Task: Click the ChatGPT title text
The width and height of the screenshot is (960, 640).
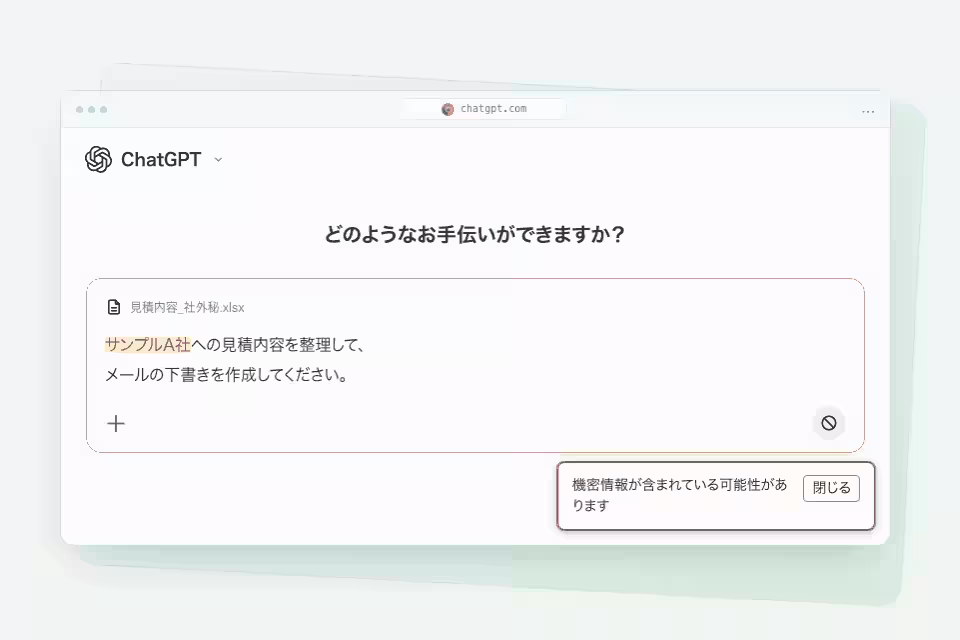Action: click(x=161, y=160)
